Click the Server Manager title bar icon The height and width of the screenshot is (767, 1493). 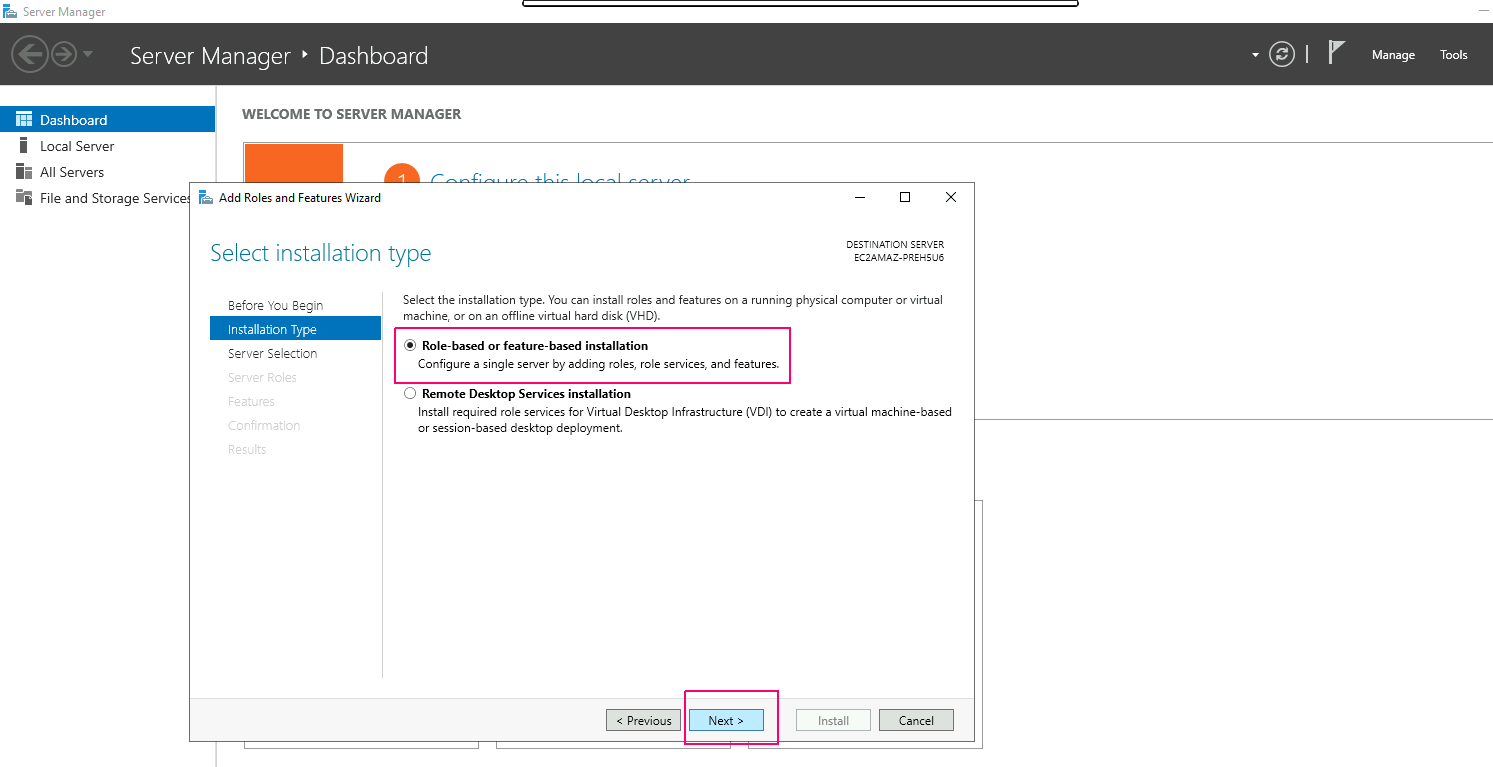[x=10, y=12]
